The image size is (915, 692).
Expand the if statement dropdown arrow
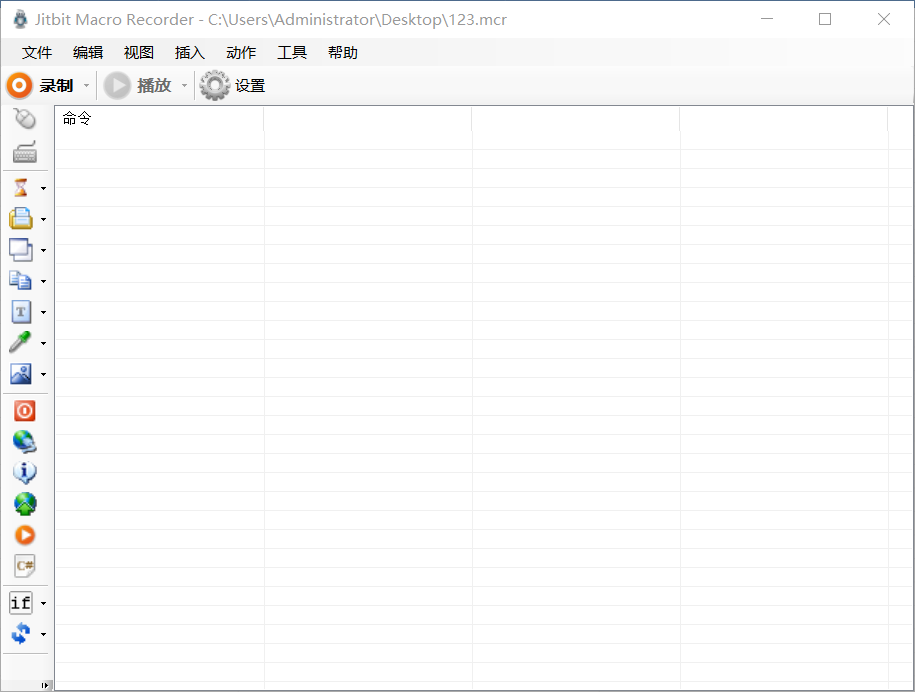(43, 603)
